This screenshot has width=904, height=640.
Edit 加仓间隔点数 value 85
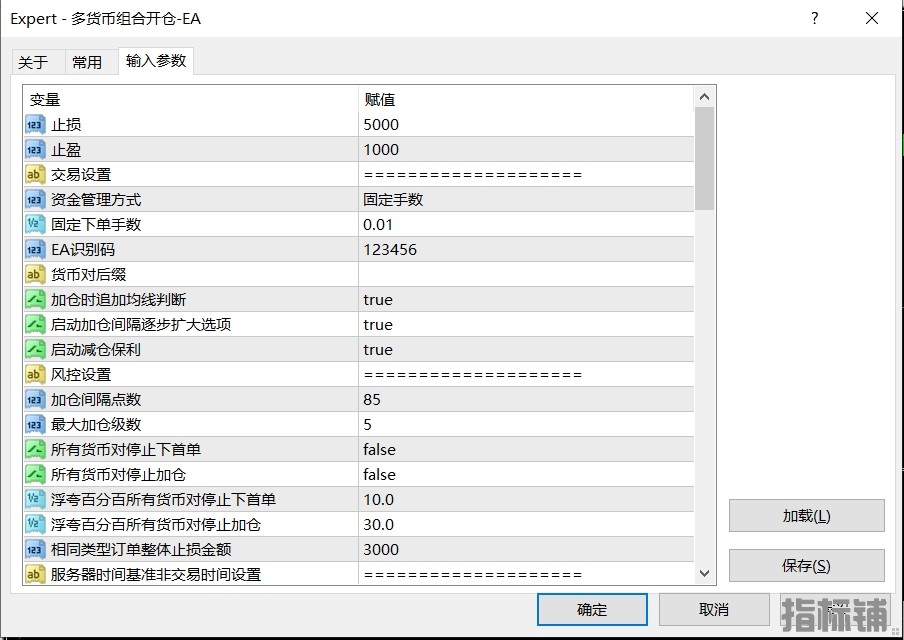point(526,400)
